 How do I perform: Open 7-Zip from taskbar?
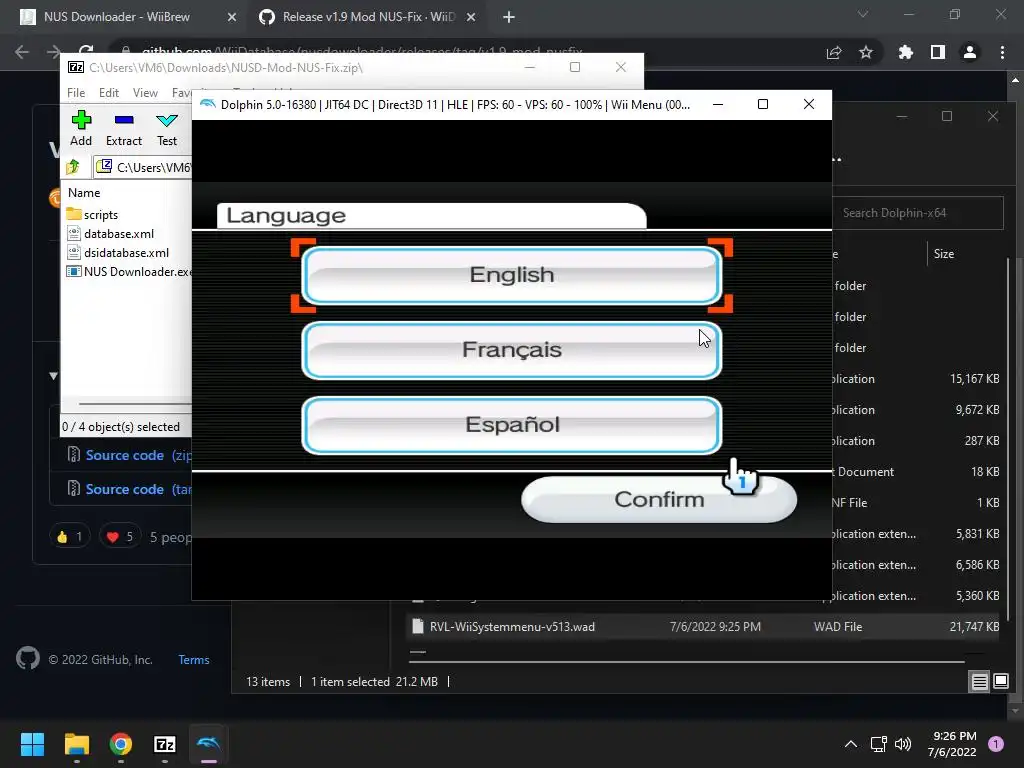click(165, 744)
